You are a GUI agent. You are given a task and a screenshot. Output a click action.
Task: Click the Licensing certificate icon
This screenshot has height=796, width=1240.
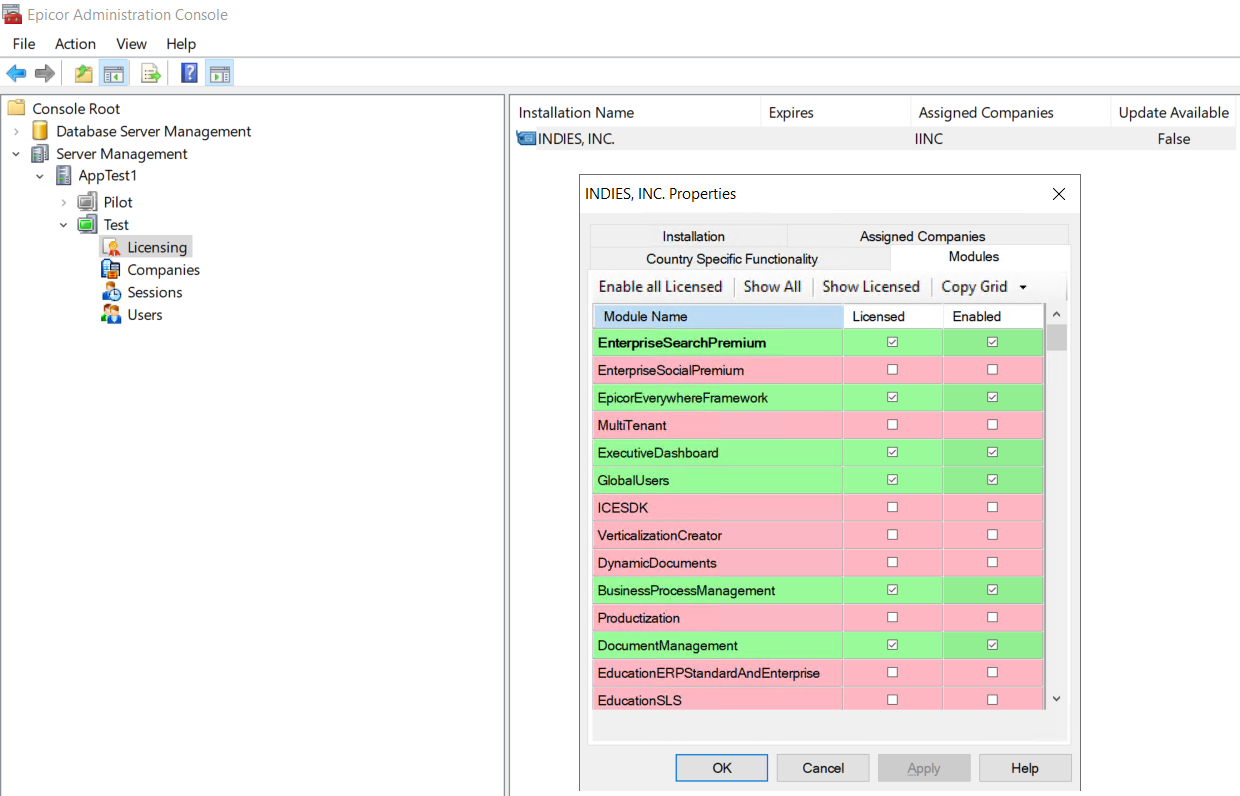pos(111,247)
